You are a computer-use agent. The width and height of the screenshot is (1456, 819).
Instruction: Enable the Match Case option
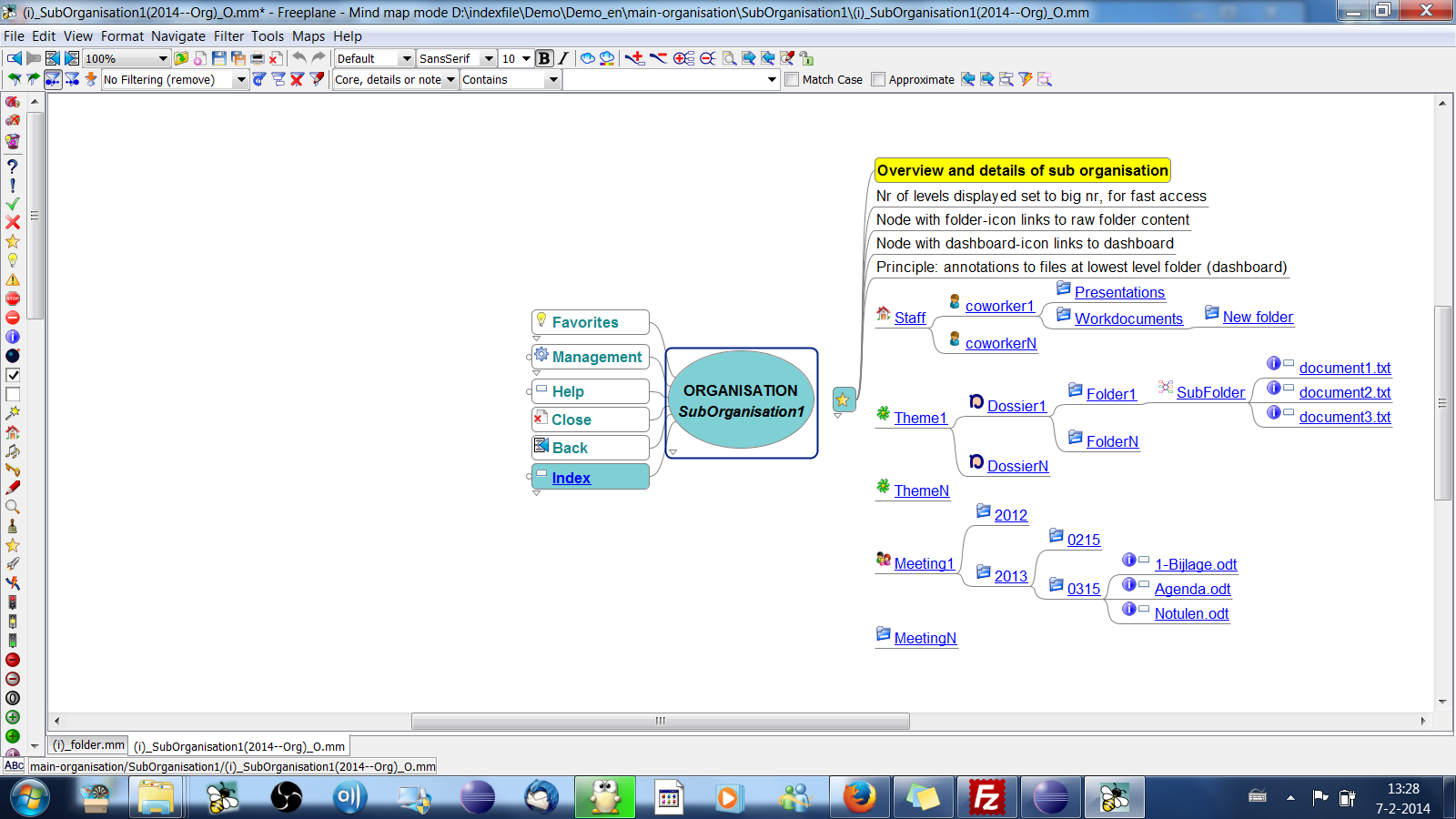pos(791,79)
